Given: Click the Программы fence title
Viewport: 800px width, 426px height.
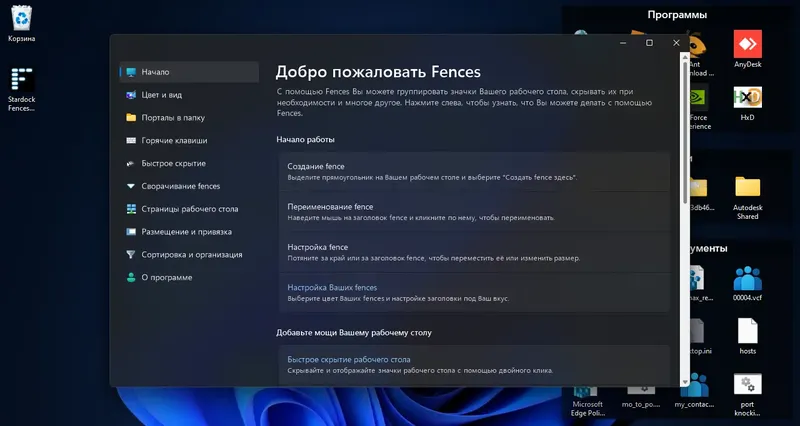Looking at the screenshot, I should (677, 15).
